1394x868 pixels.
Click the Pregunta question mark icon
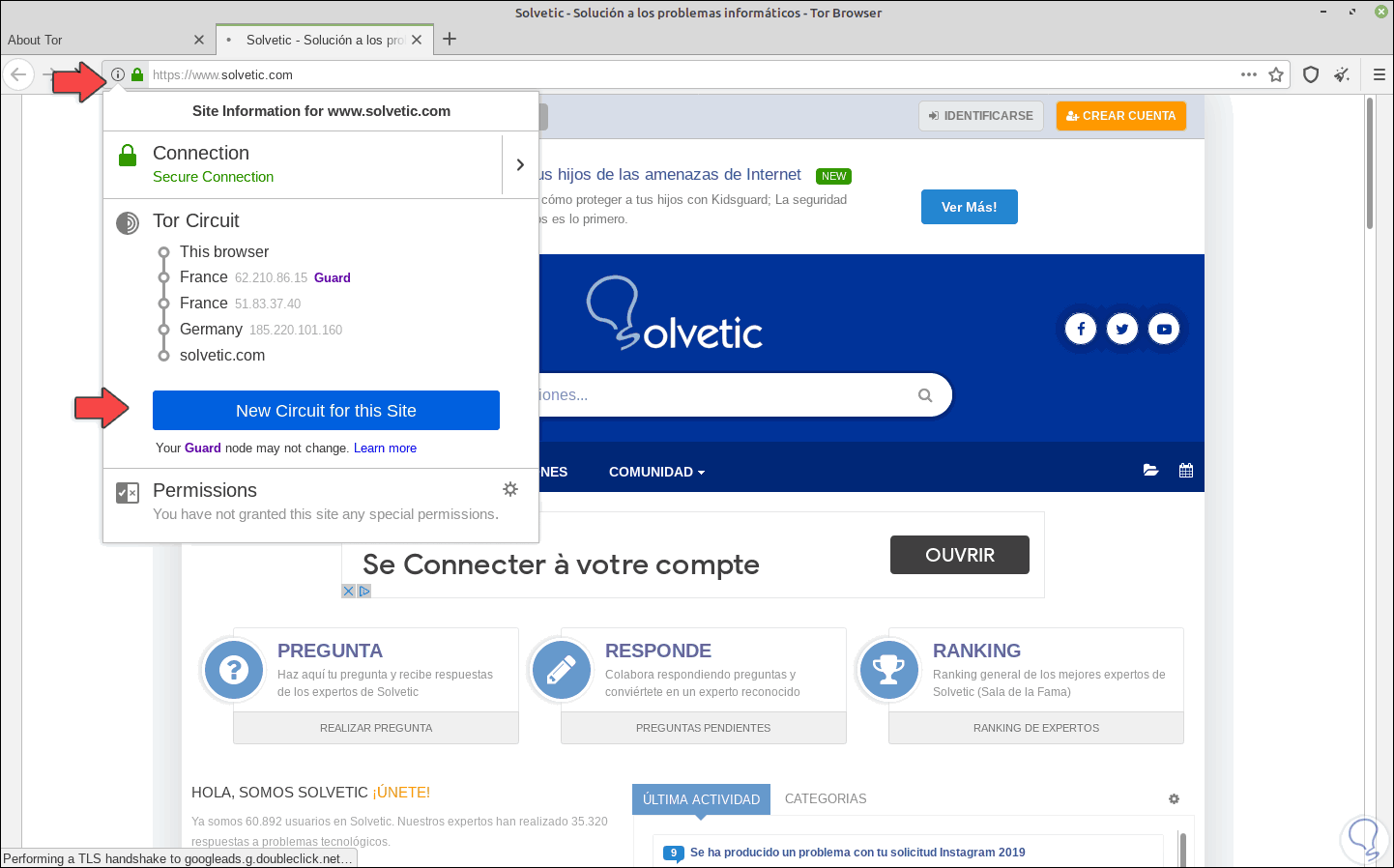tap(234, 669)
